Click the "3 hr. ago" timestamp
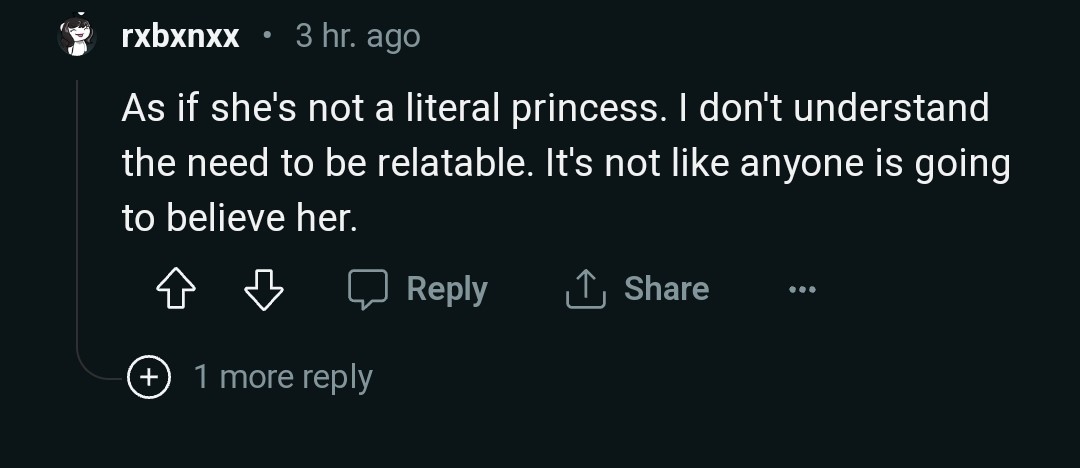 (x=358, y=37)
